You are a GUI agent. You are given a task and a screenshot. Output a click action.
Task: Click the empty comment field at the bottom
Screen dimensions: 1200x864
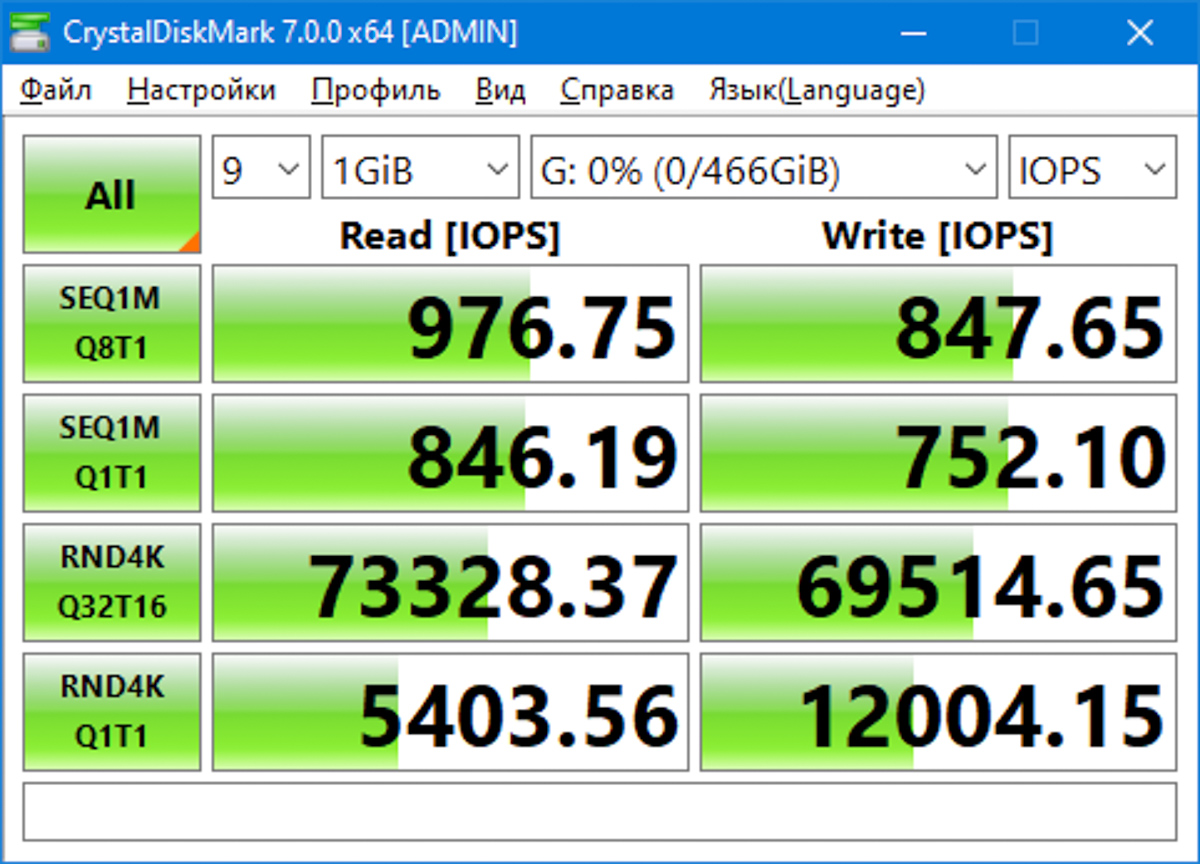pos(600,811)
